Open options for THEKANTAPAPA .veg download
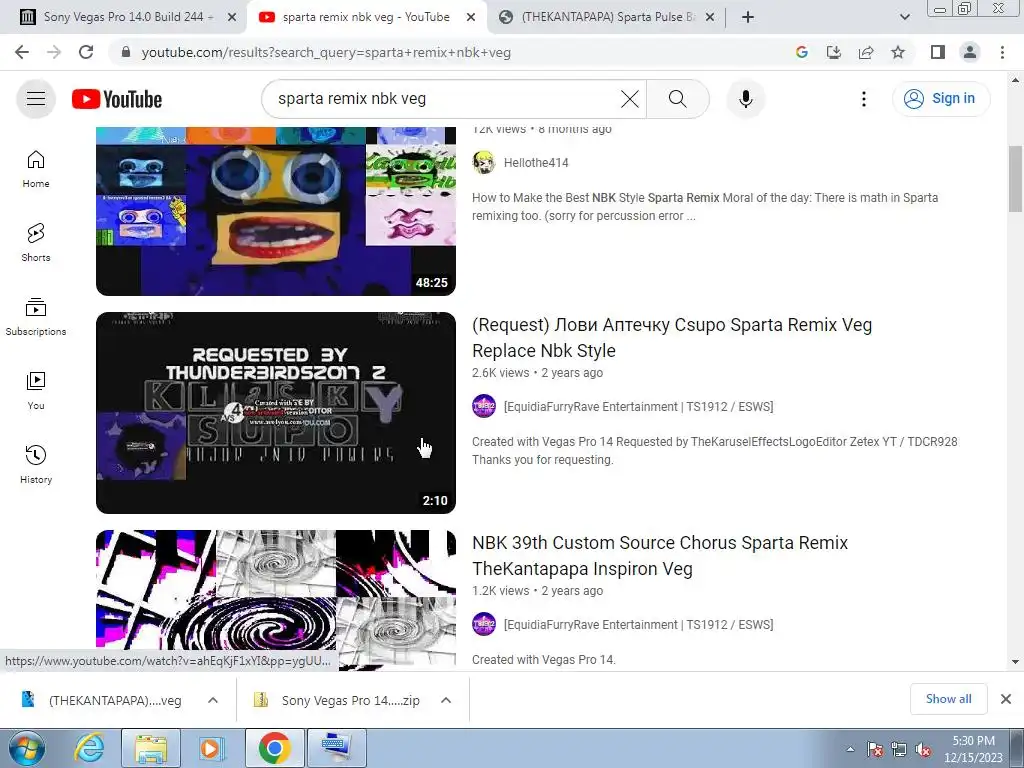Viewport: 1024px width, 768px height. [213, 700]
